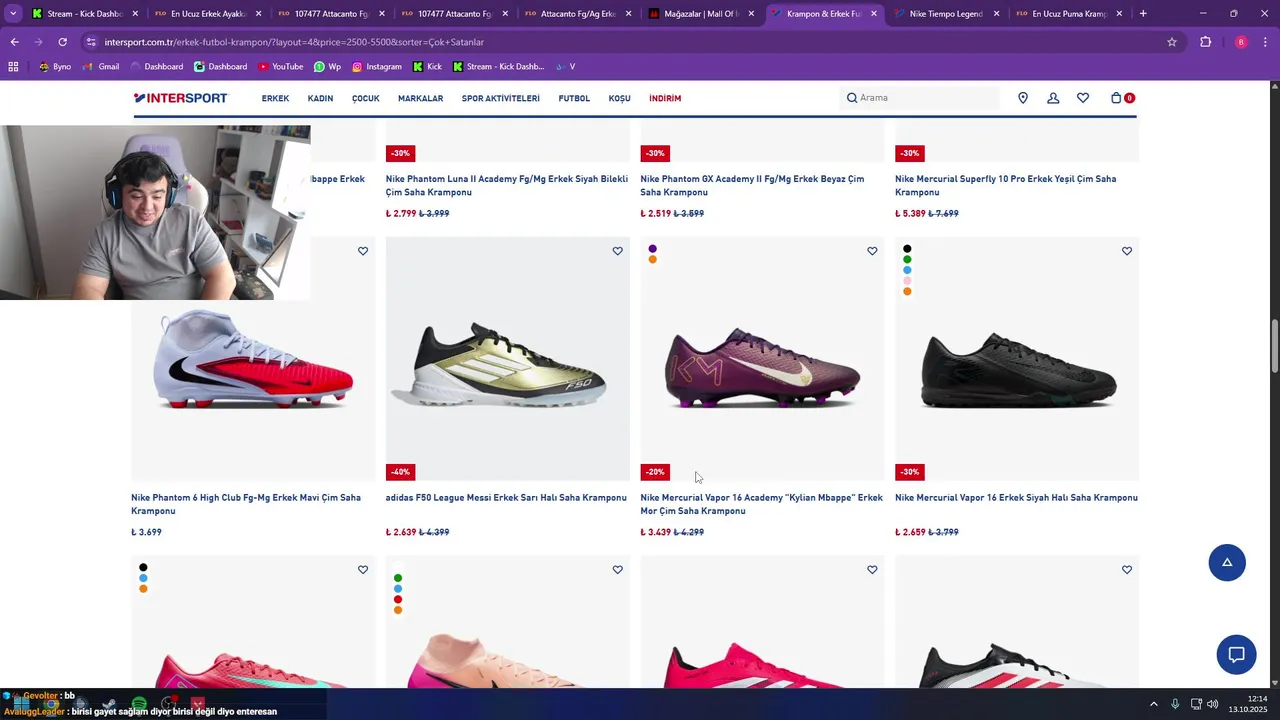Open the apps grid in bookmarks bar

(x=13, y=67)
